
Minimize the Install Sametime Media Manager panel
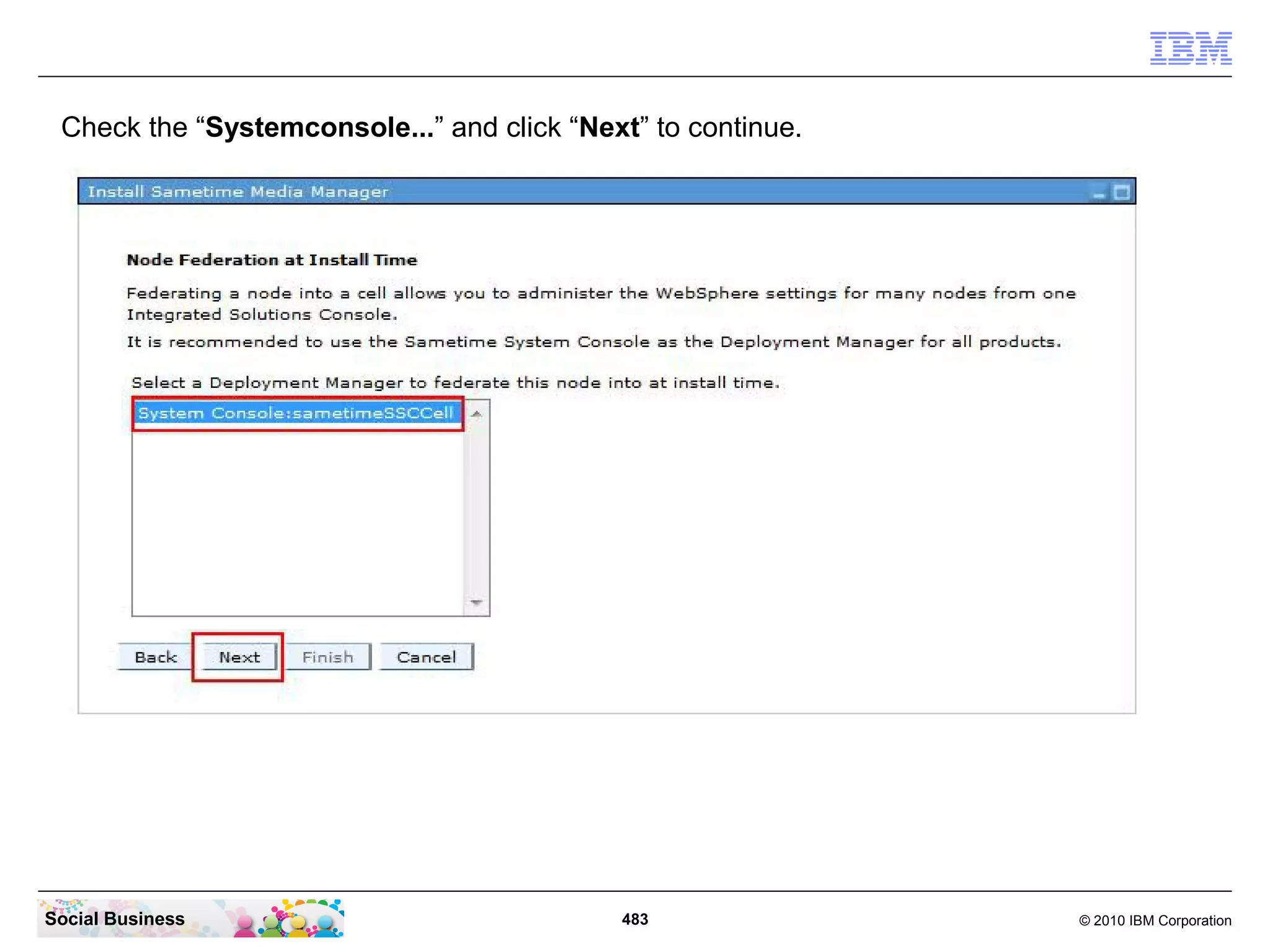[x=1099, y=193]
